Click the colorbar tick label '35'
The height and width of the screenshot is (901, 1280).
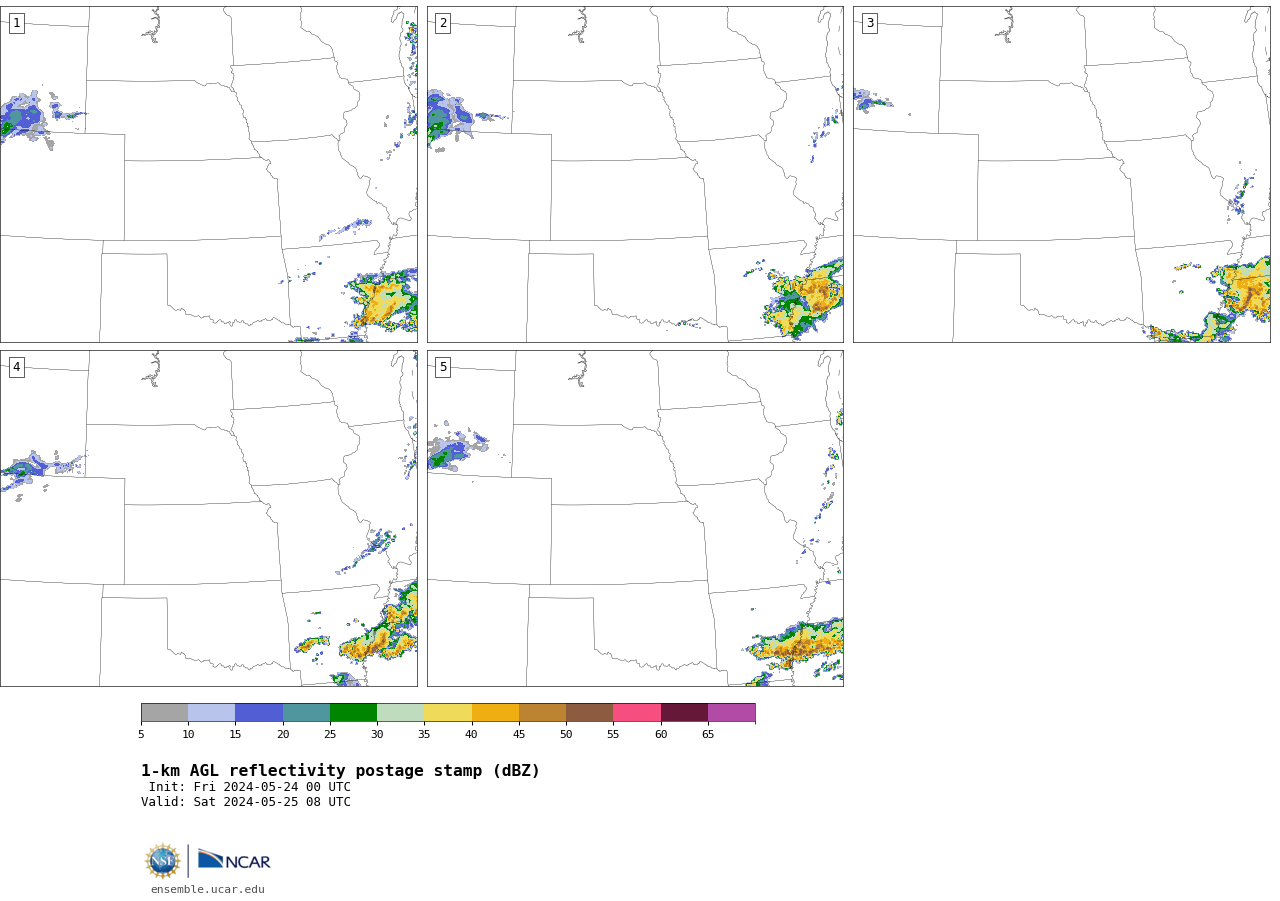pos(424,735)
